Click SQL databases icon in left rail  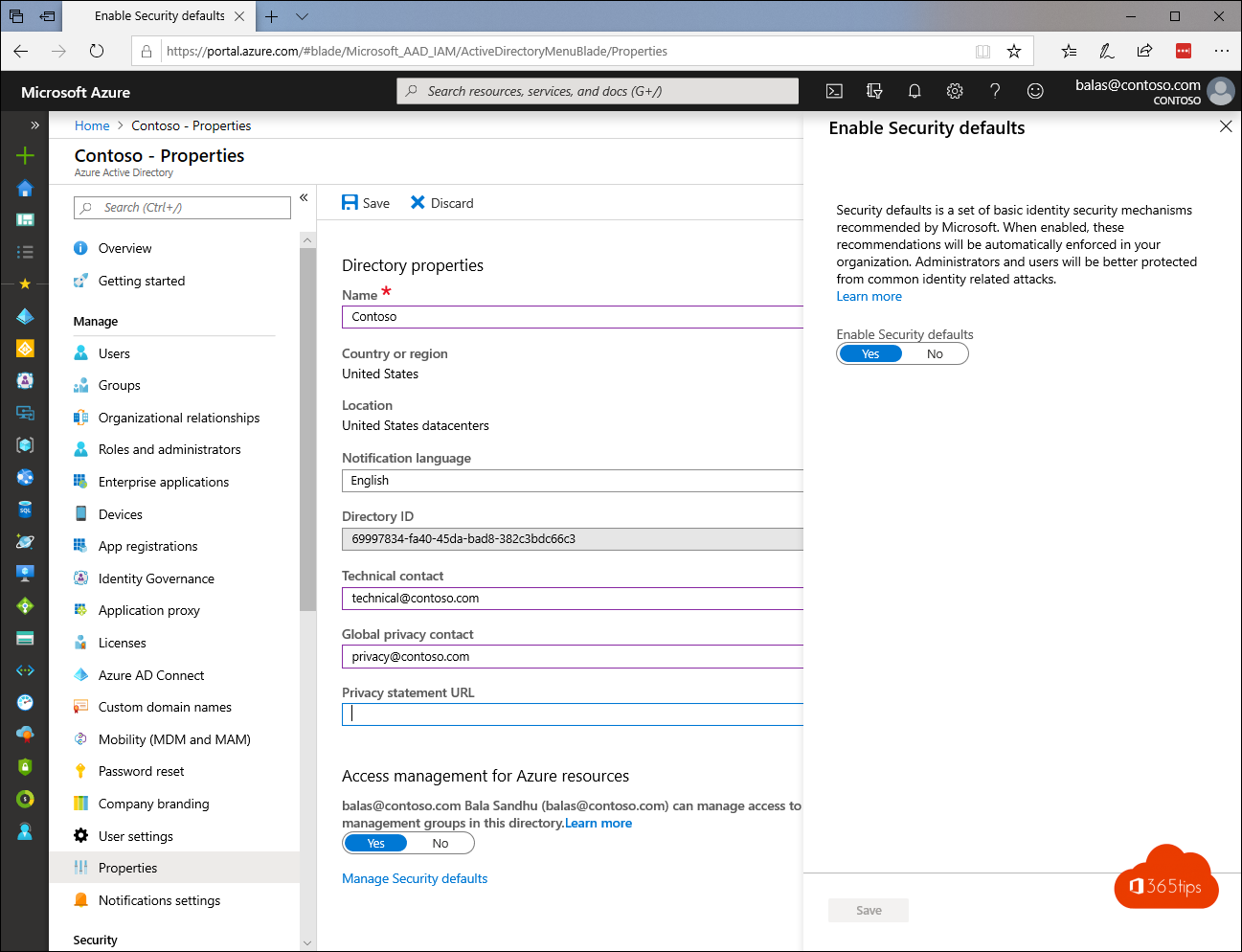25,510
